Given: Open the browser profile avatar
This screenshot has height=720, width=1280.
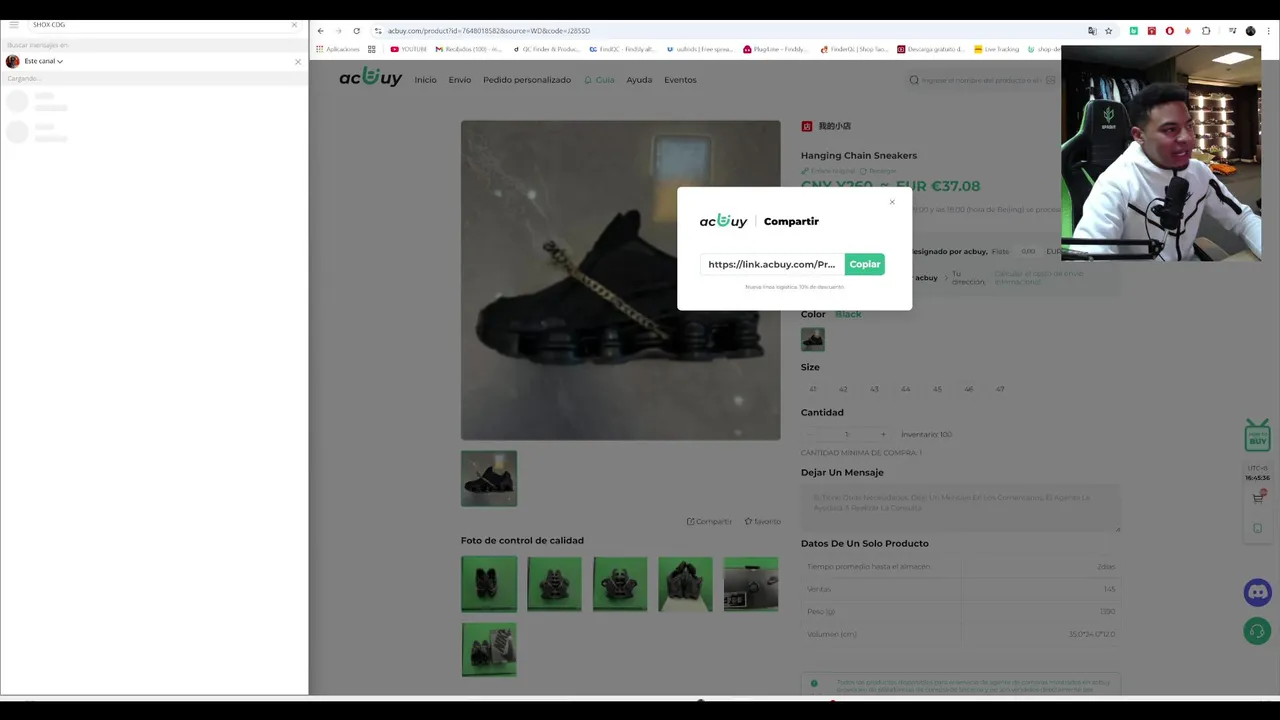Looking at the screenshot, I should click(1251, 31).
